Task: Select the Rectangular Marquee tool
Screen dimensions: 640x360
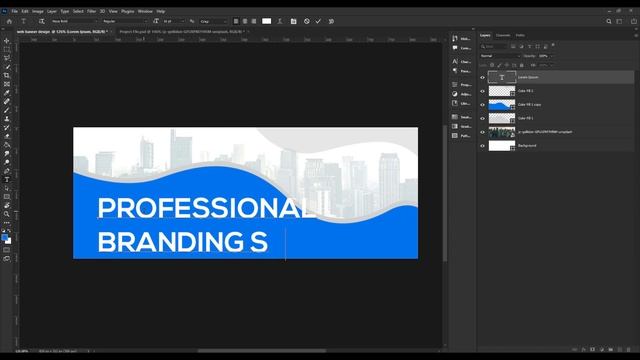Action: click(7, 49)
